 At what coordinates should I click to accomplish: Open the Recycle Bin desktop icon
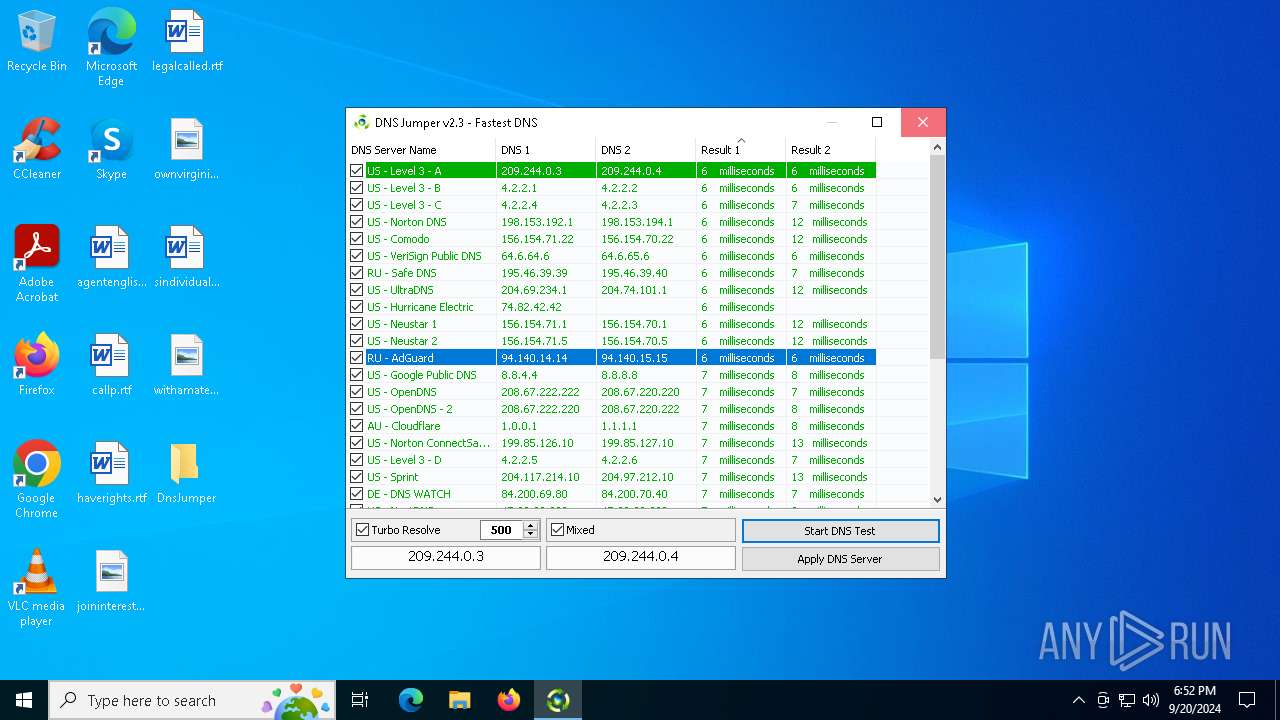(x=37, y=42)
